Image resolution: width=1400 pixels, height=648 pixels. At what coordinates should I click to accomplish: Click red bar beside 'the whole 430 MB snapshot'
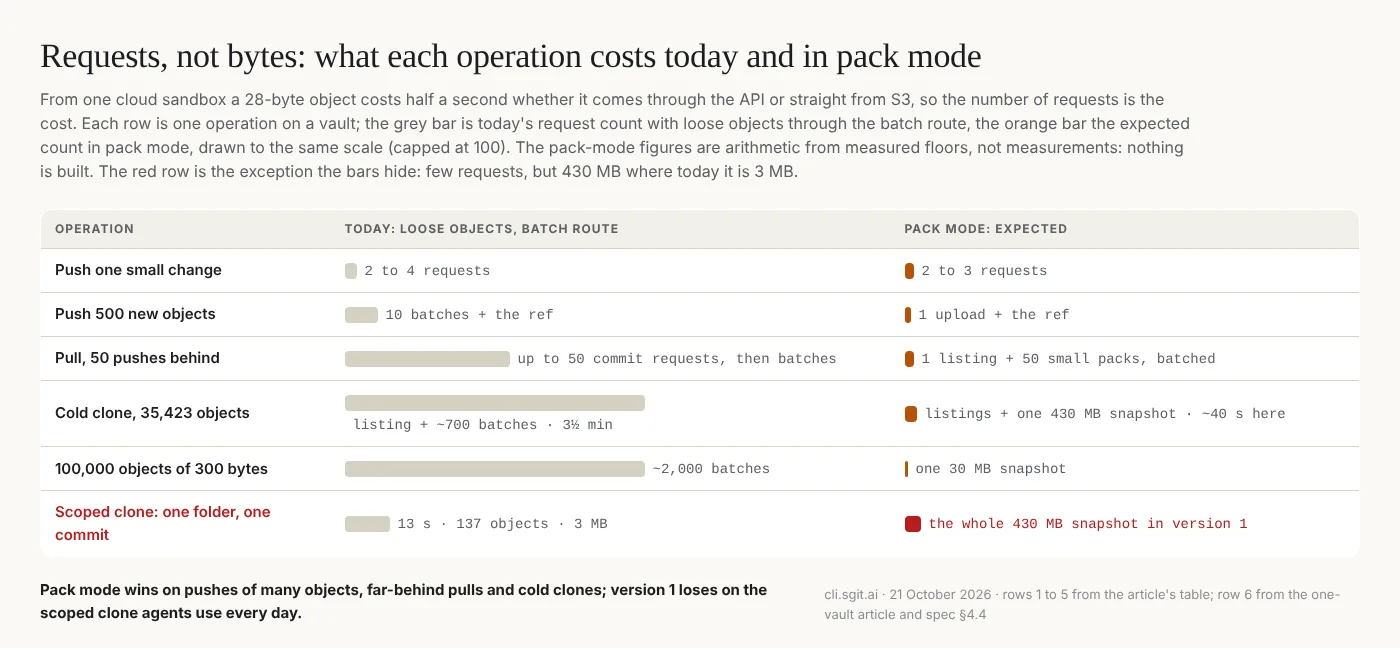point(913,524)
